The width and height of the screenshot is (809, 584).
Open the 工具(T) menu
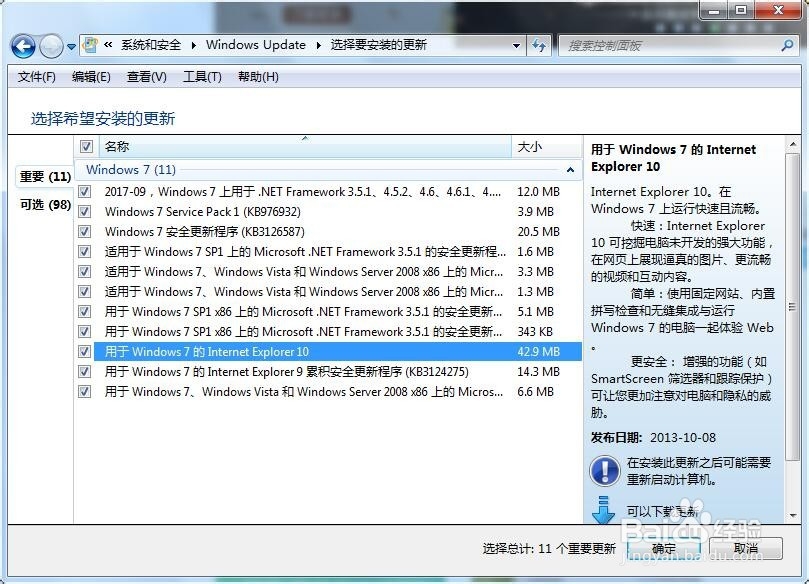pos(202,77)
